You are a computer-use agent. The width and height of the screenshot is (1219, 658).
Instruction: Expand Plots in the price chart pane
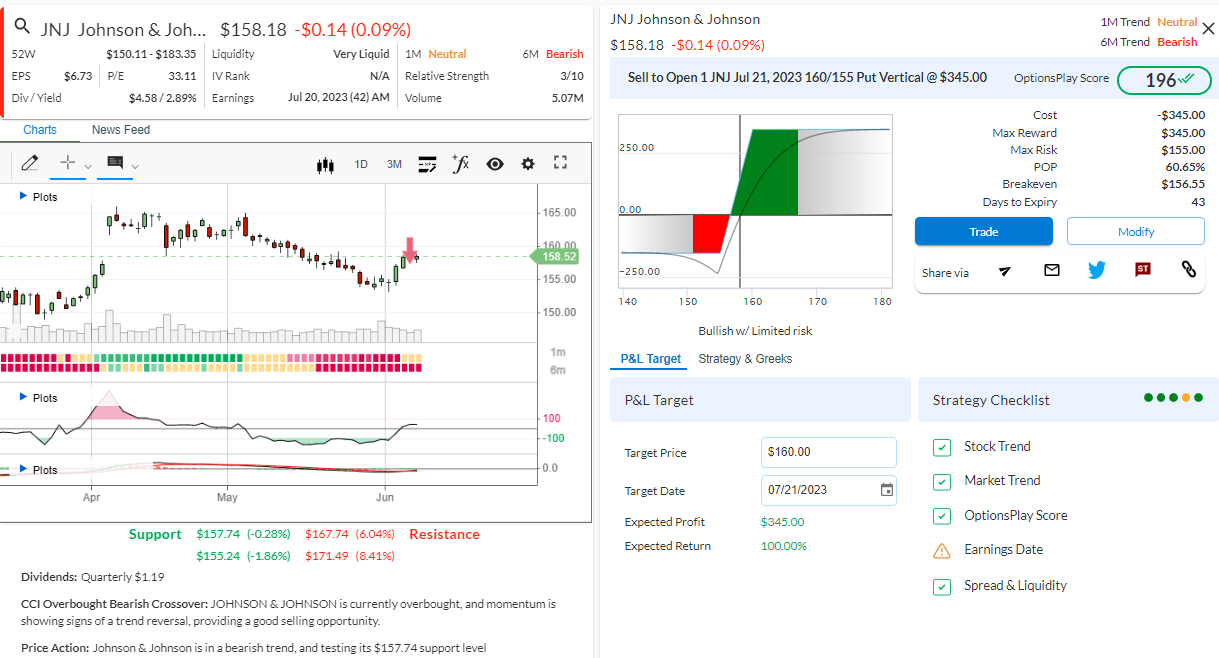click(39, 197)
